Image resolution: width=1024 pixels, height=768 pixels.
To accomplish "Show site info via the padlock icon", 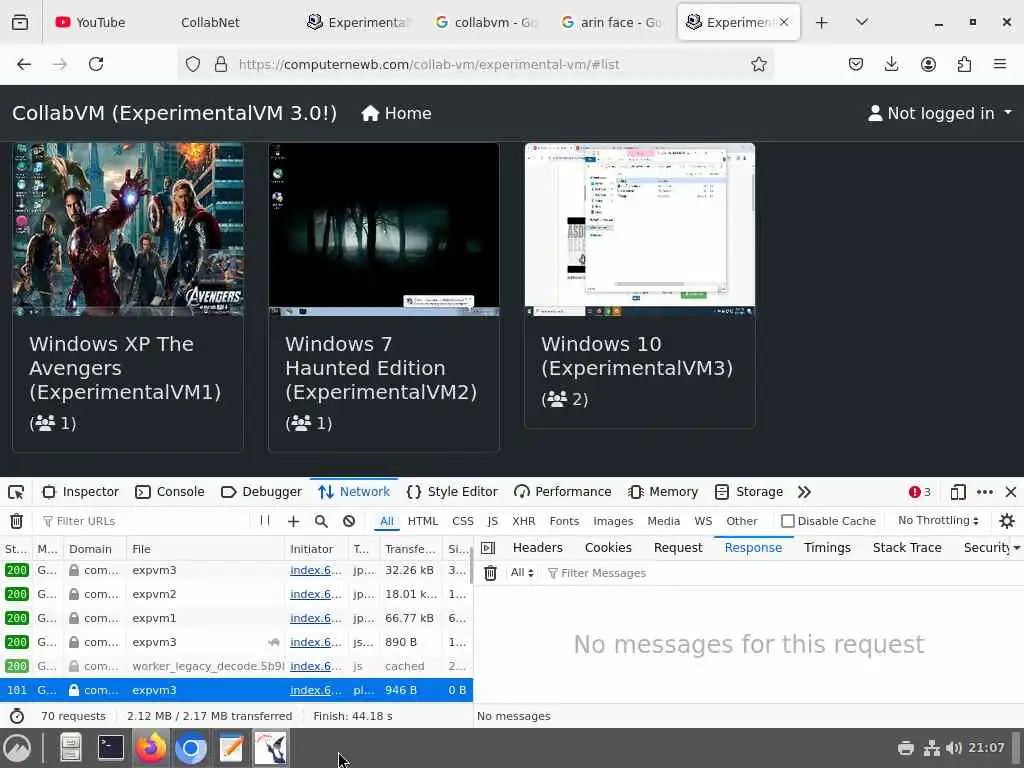I will [x=221, y=64].
